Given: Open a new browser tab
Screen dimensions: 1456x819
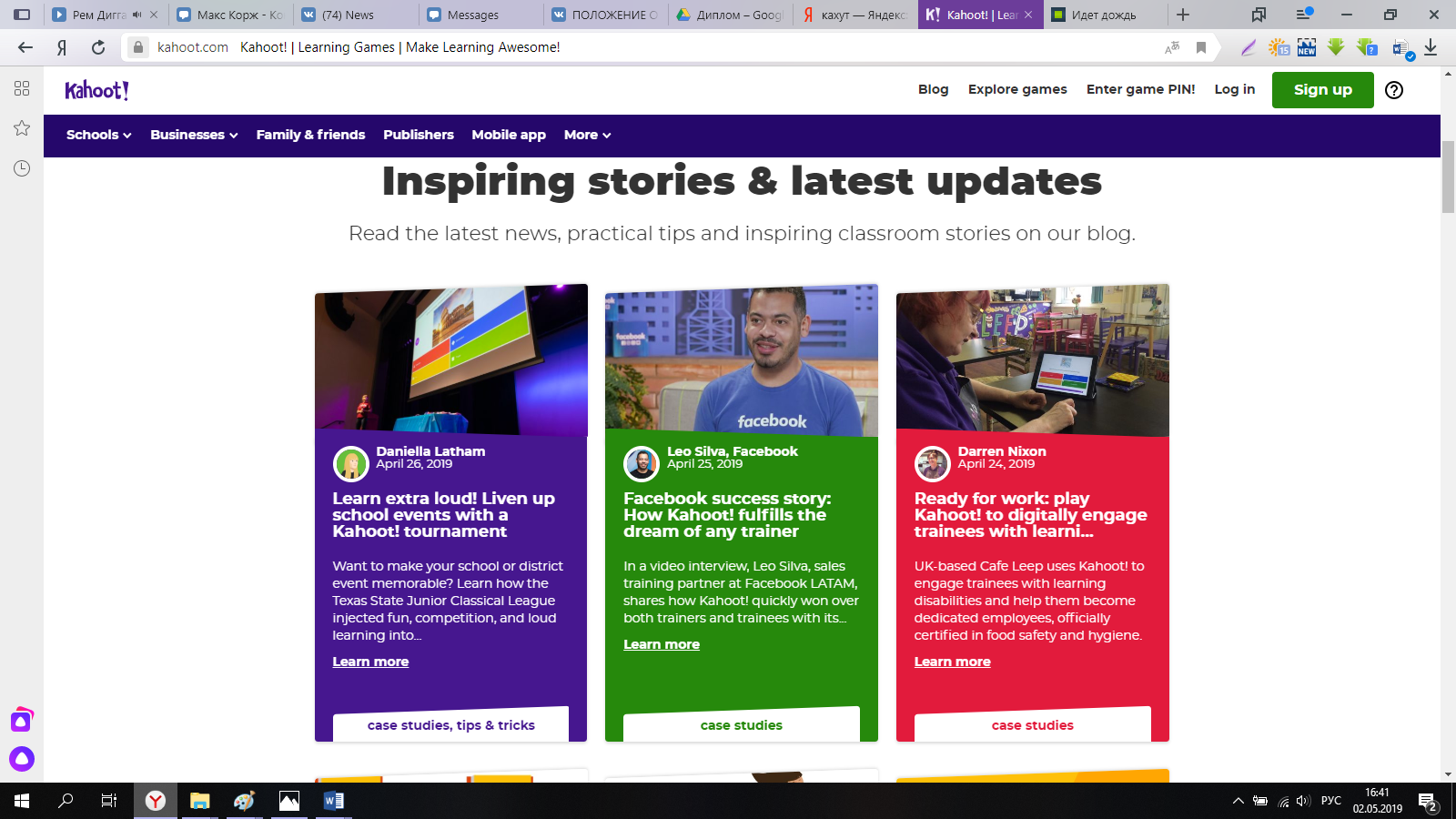Looking at the screenshot, I should (1183, 15).
